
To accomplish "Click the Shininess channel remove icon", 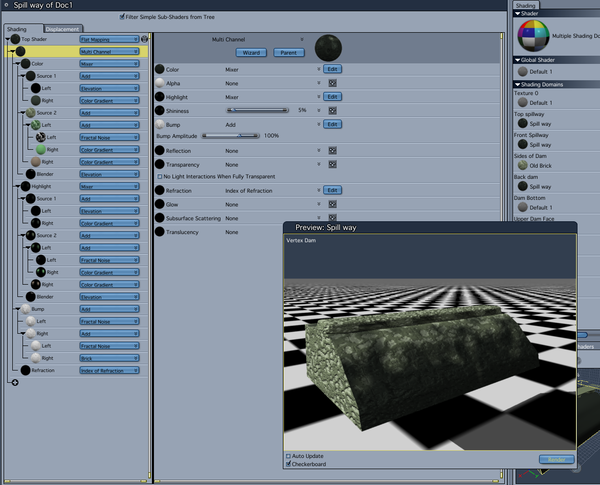I will [332, 111].
